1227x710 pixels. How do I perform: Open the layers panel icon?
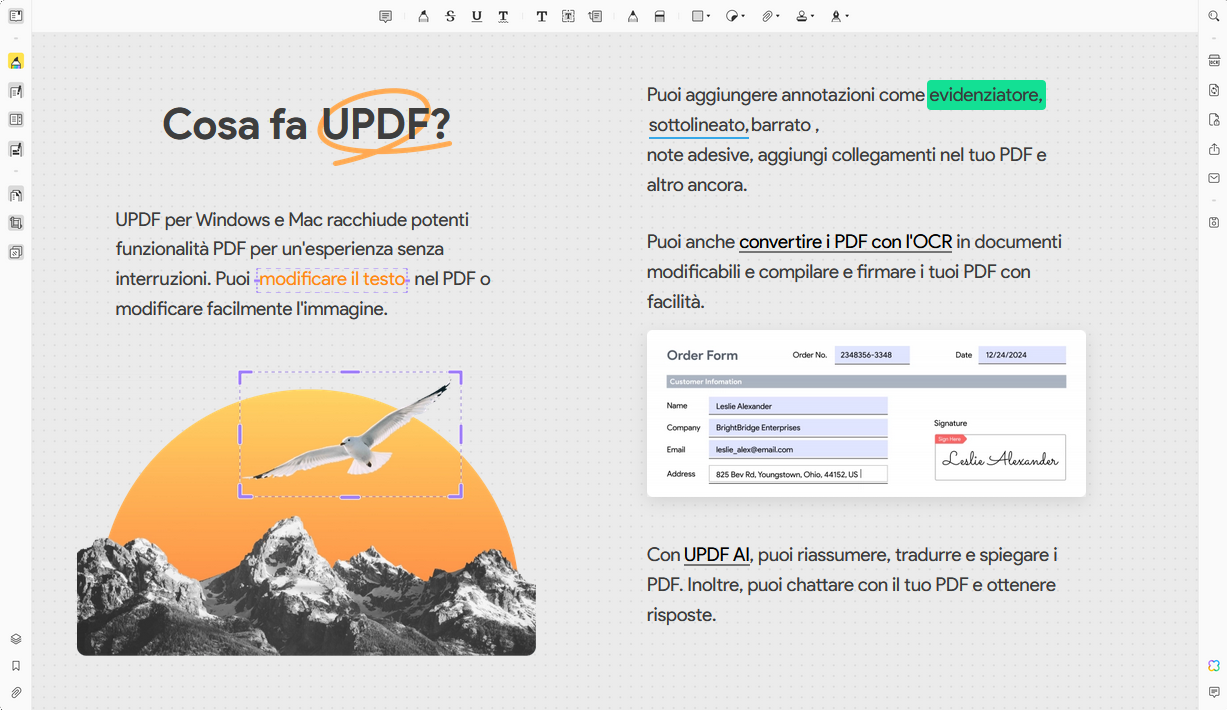[16, 639]
